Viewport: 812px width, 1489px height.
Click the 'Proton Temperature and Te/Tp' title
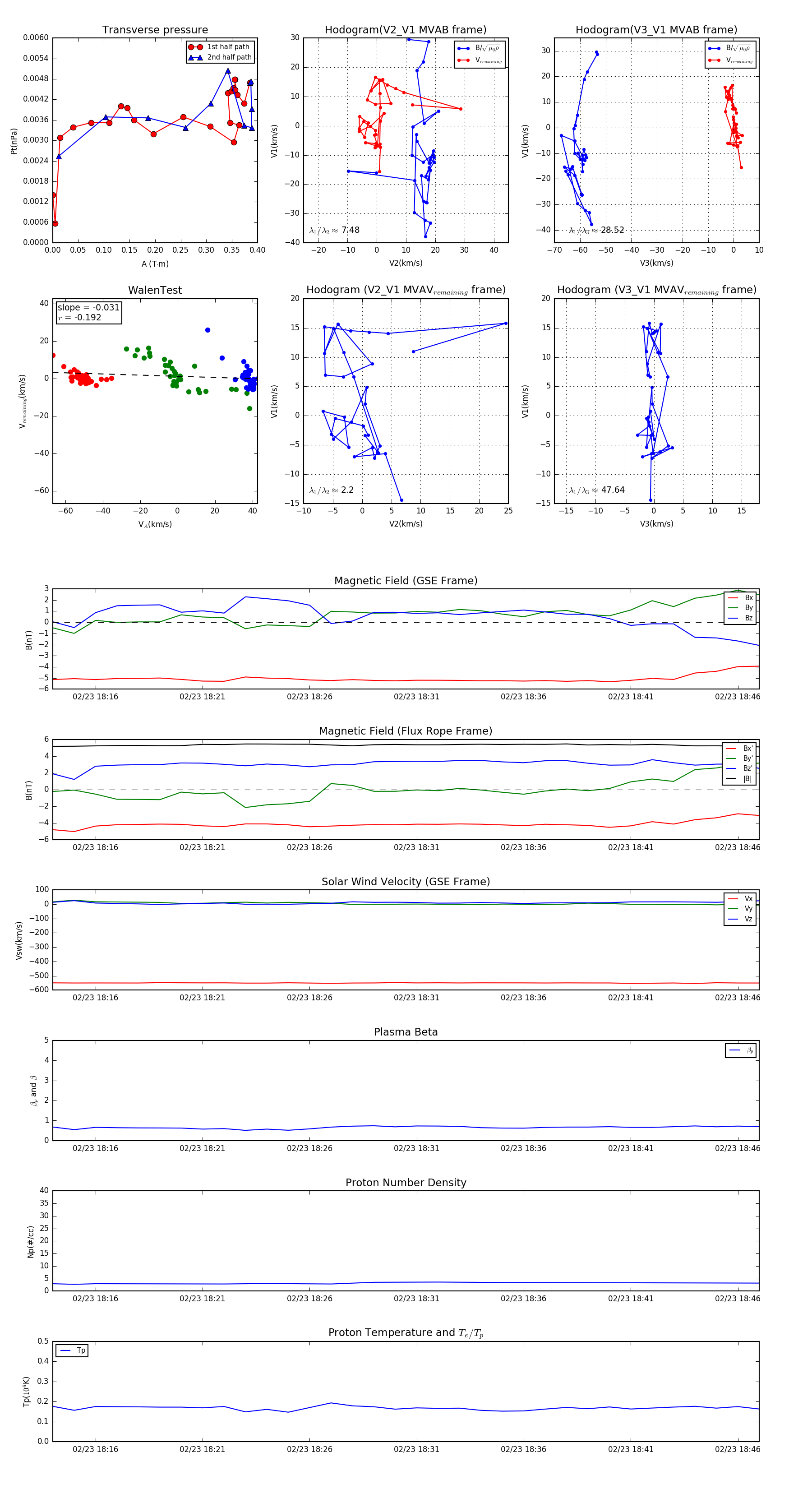[406, 1333]
